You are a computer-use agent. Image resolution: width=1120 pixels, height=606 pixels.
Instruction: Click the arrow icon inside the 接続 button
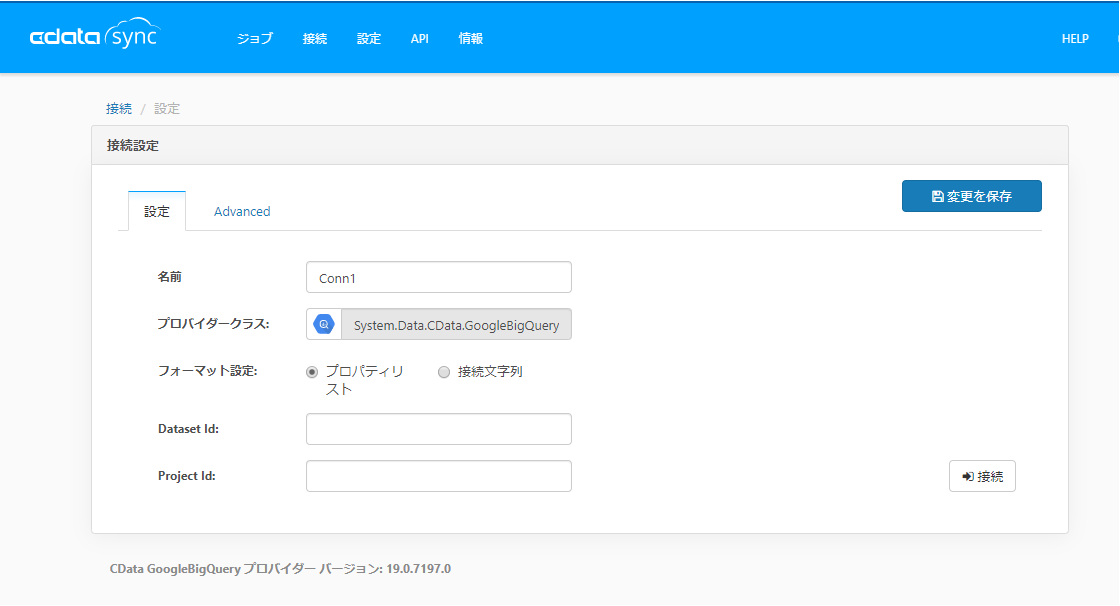pyautogui.click(x=967, y=476)
